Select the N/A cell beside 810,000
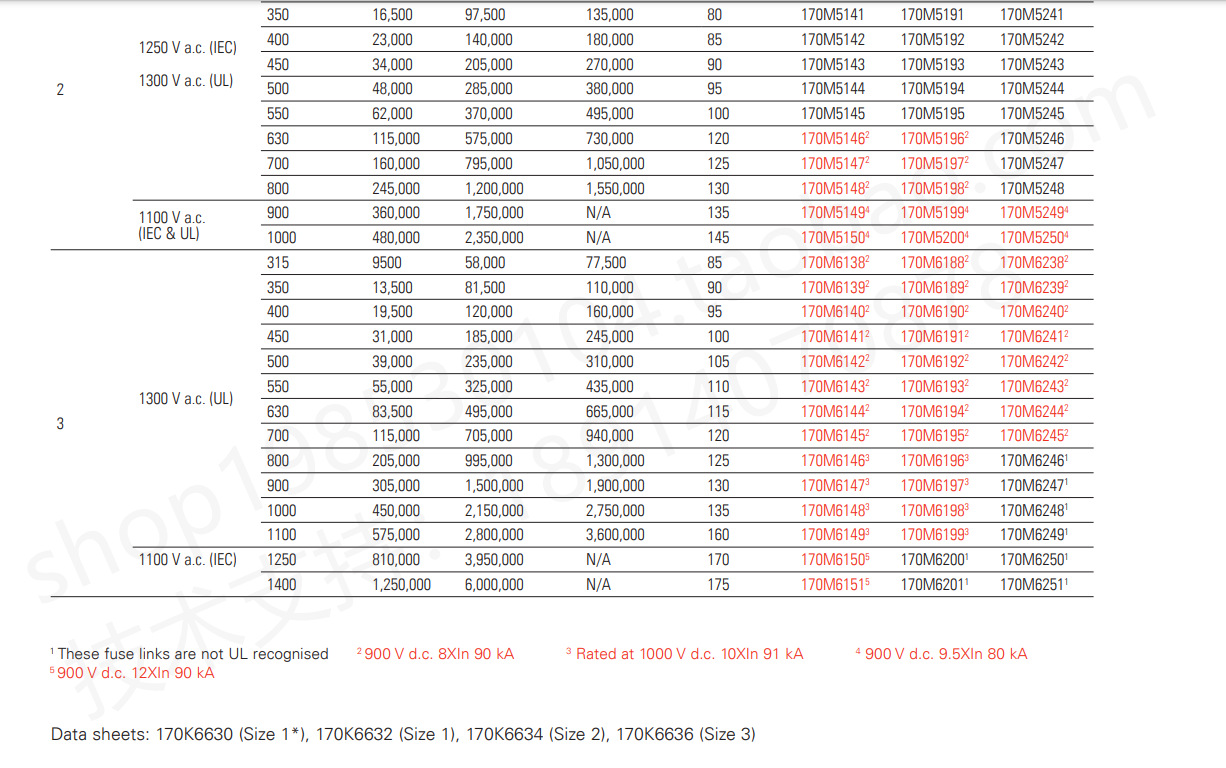The width and height of the screenshot is (1226, 768). click(598, 559)
